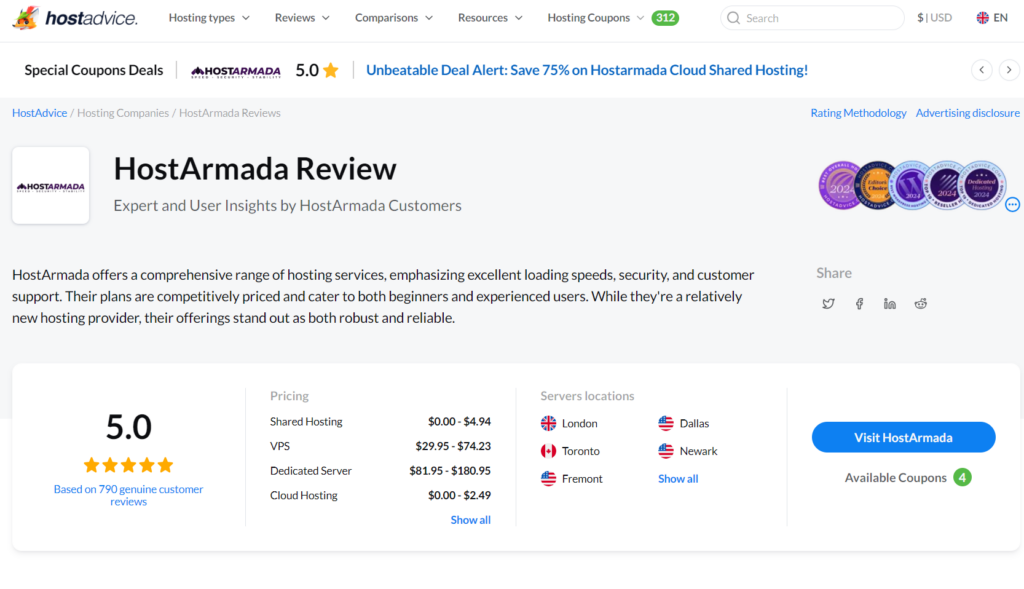The width and height of the screenshot is (1024, 589).
Task: Focus the Search input field
Action: 812,18
